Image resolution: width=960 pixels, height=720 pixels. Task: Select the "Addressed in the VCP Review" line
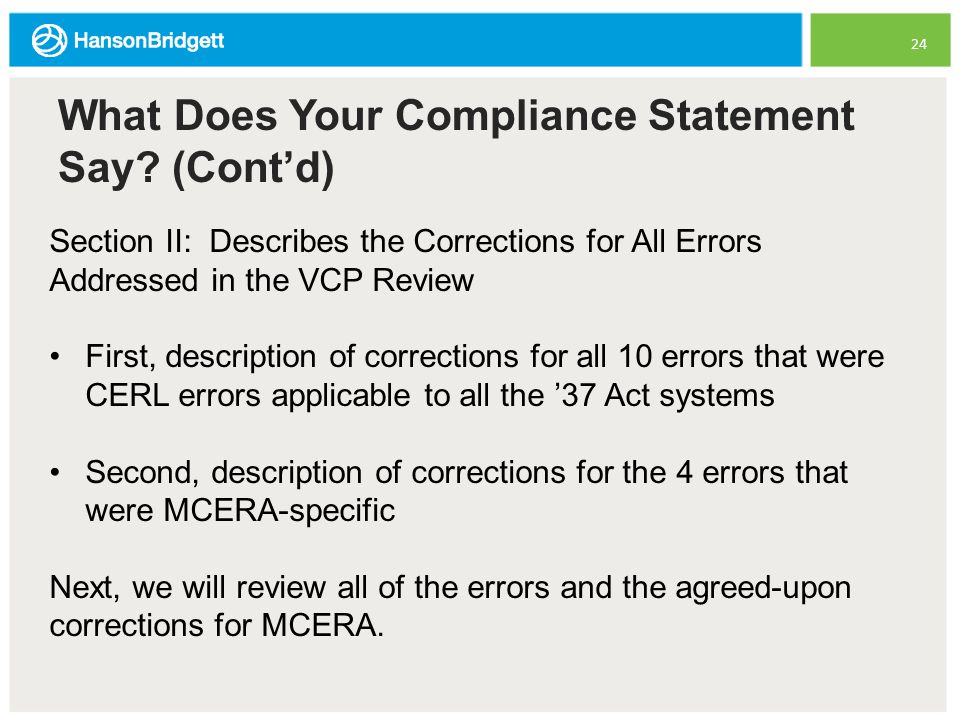click(262, 280)
